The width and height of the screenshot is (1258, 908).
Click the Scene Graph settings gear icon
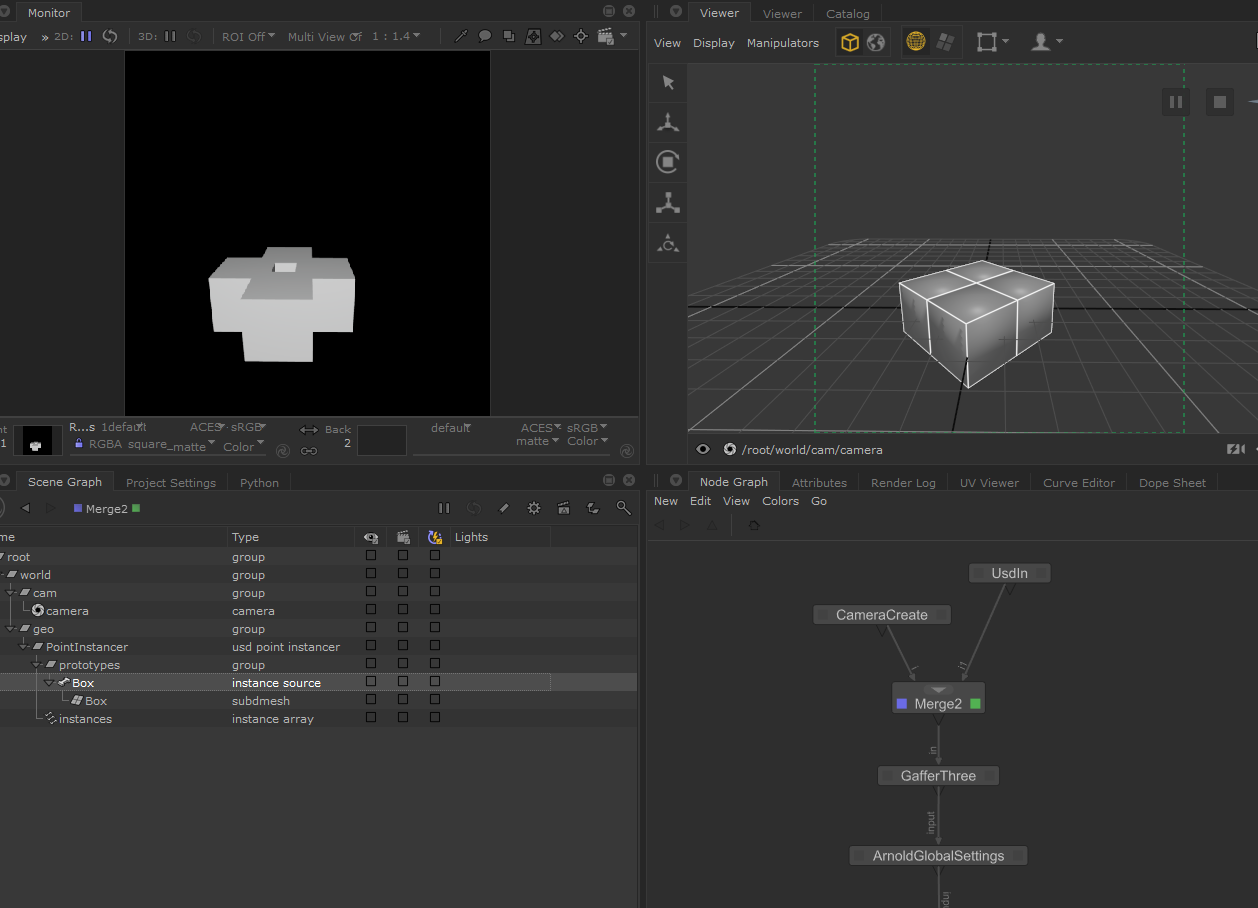coord(533,508)
